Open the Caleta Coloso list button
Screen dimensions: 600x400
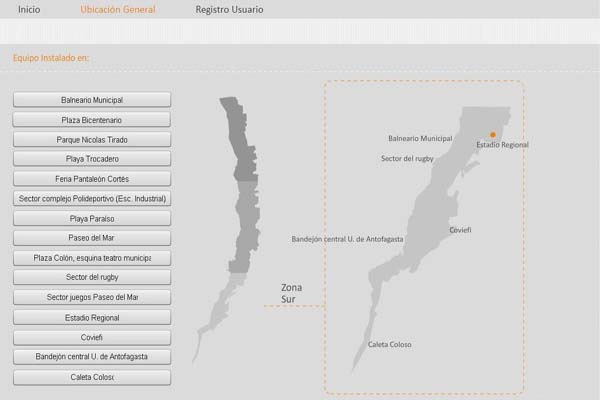(x=92, y=377)
